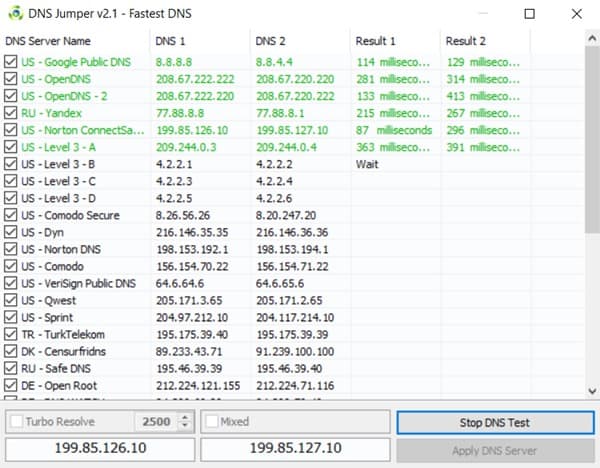Click the 209.244.0.3 address cell
The image size is (600, 468).
tap(186, 147)
